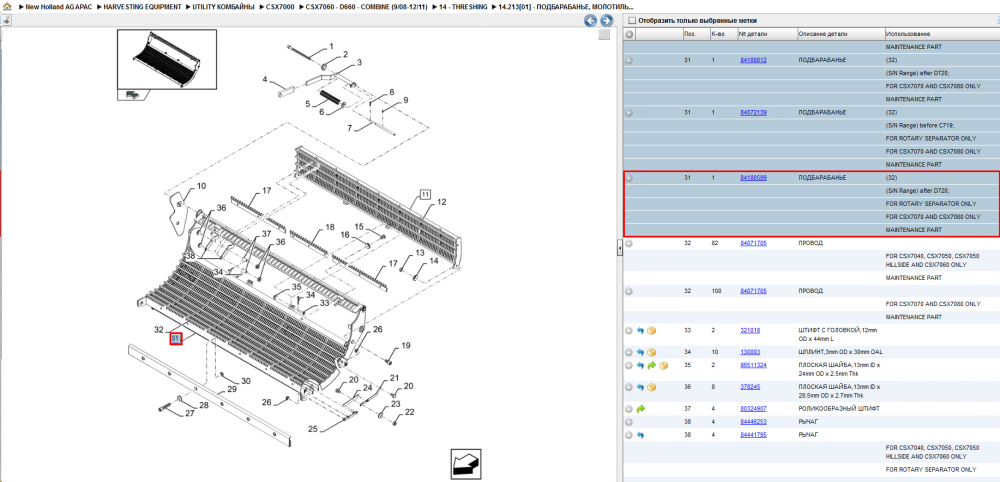
Task: Click the box icon on row 86511324
Action: pyautogui.click(x=663, y=366)
